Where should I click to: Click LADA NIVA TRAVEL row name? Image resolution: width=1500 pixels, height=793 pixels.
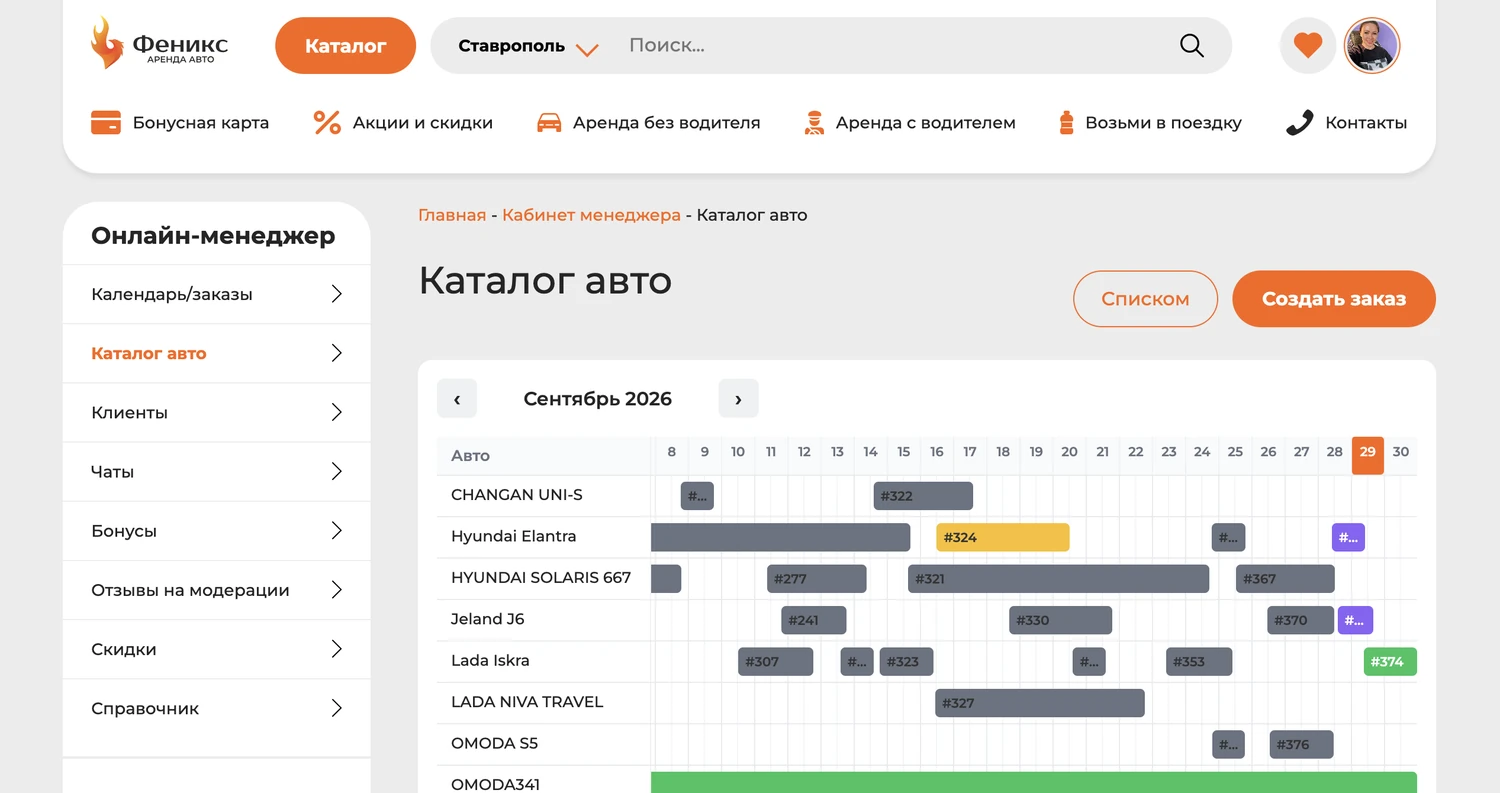[527, 702]
